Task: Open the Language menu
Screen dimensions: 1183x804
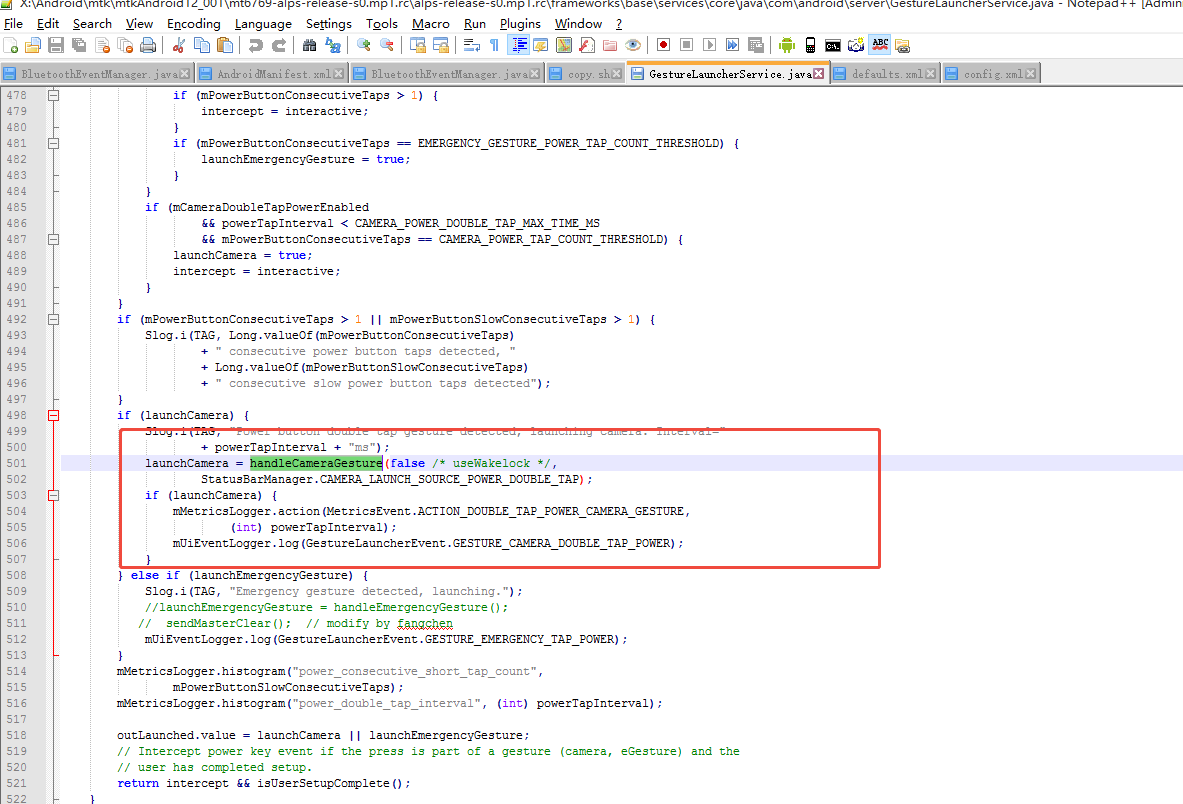Action: click(263, 24)
